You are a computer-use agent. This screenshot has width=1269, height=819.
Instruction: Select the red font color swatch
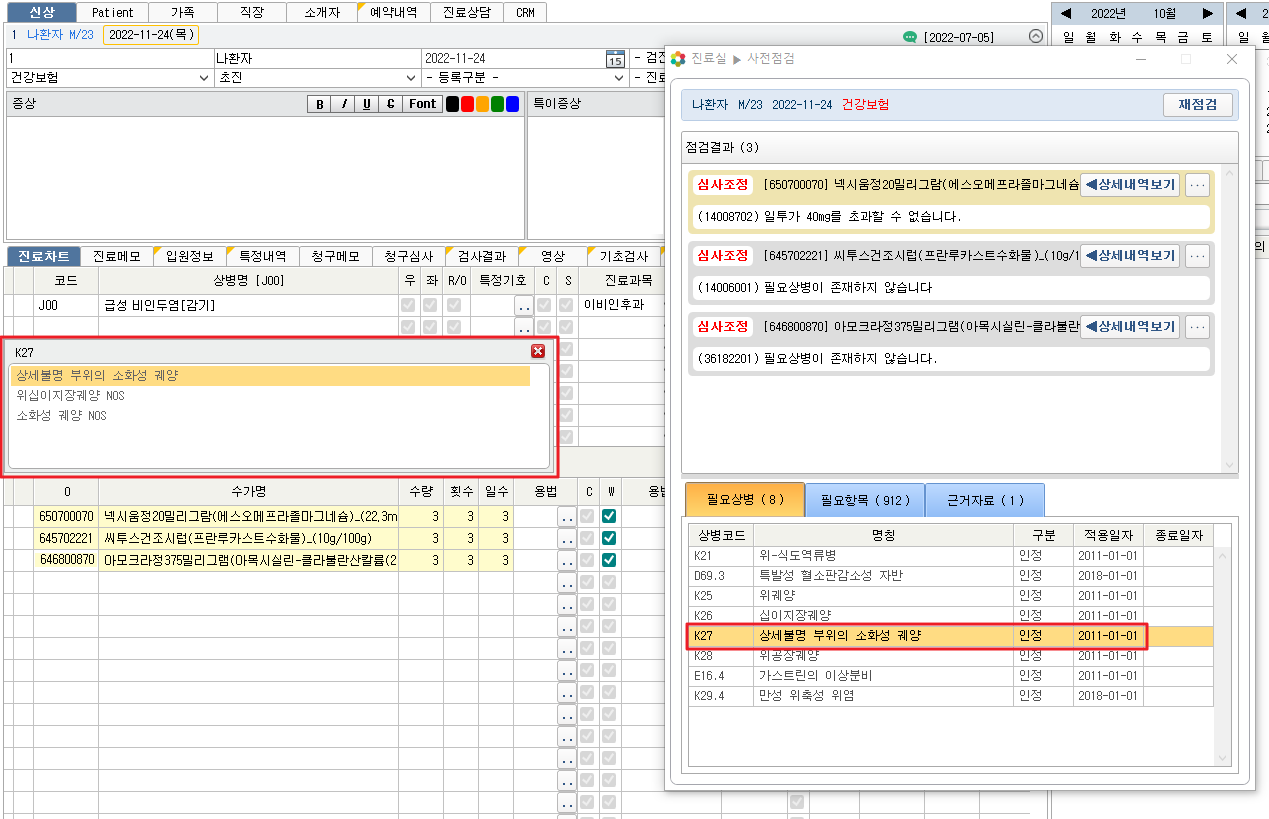tap(467, 104)
